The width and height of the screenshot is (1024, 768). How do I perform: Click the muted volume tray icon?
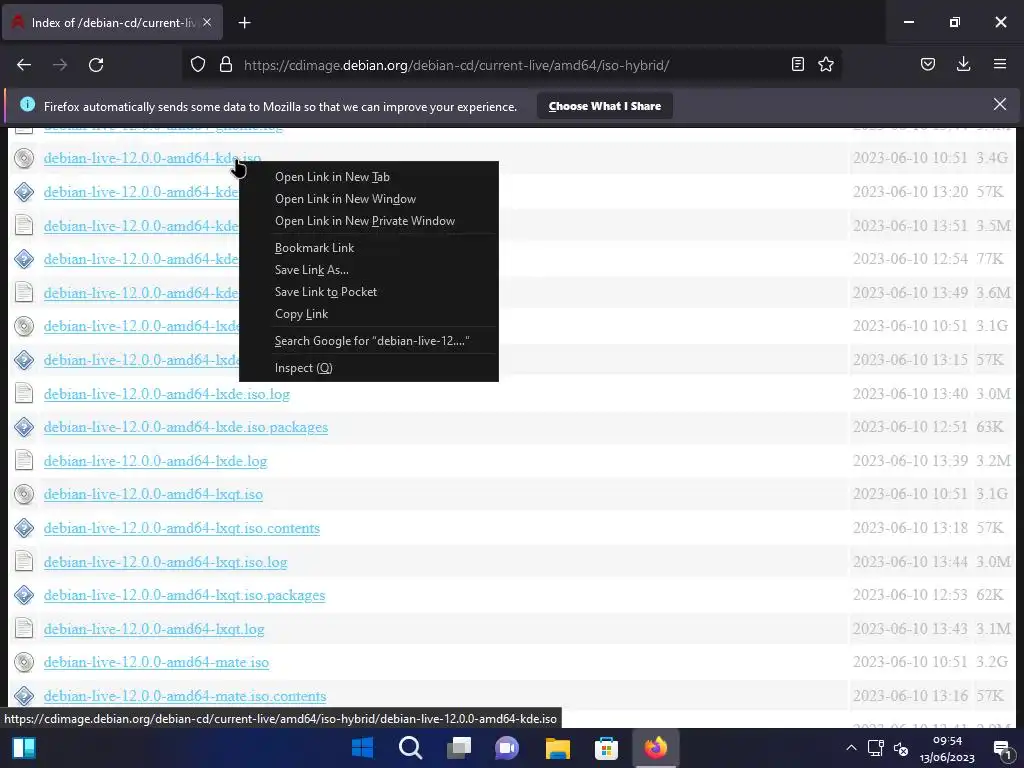(901, 748)
